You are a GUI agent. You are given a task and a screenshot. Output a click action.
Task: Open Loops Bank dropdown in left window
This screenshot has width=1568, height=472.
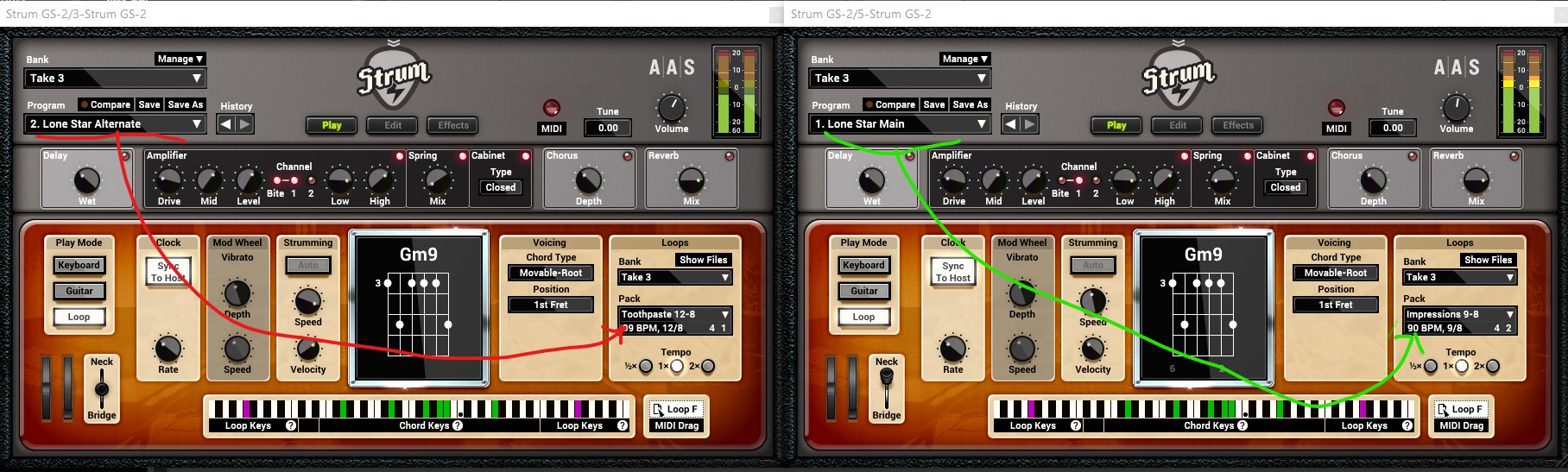point(675,277)
